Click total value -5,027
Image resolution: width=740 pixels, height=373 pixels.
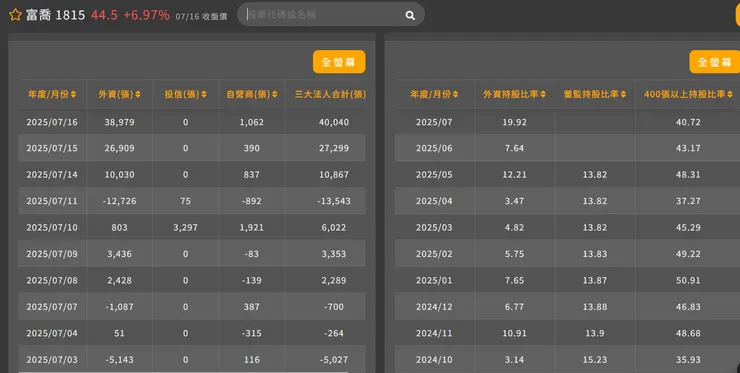pyautogui.click(x=334, y=360)
